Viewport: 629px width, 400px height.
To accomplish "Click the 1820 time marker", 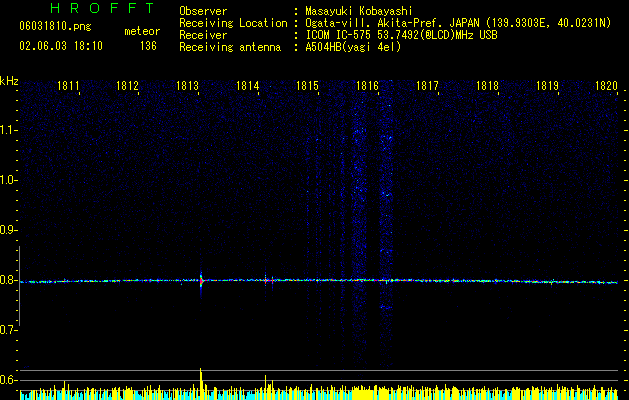I will (607, 86).
